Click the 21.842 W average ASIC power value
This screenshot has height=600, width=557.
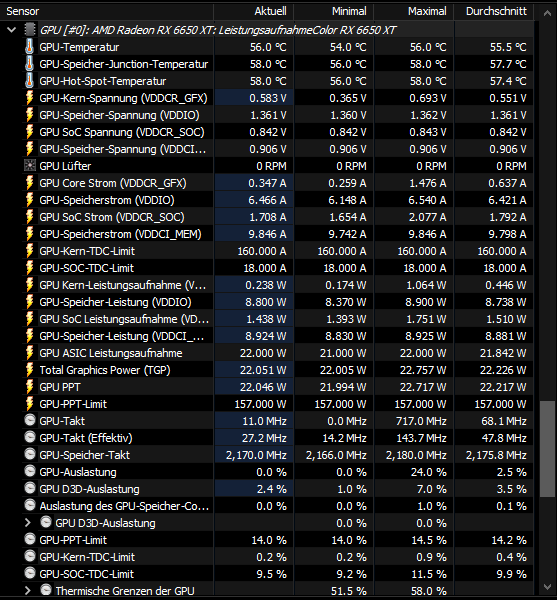point(503,353)
